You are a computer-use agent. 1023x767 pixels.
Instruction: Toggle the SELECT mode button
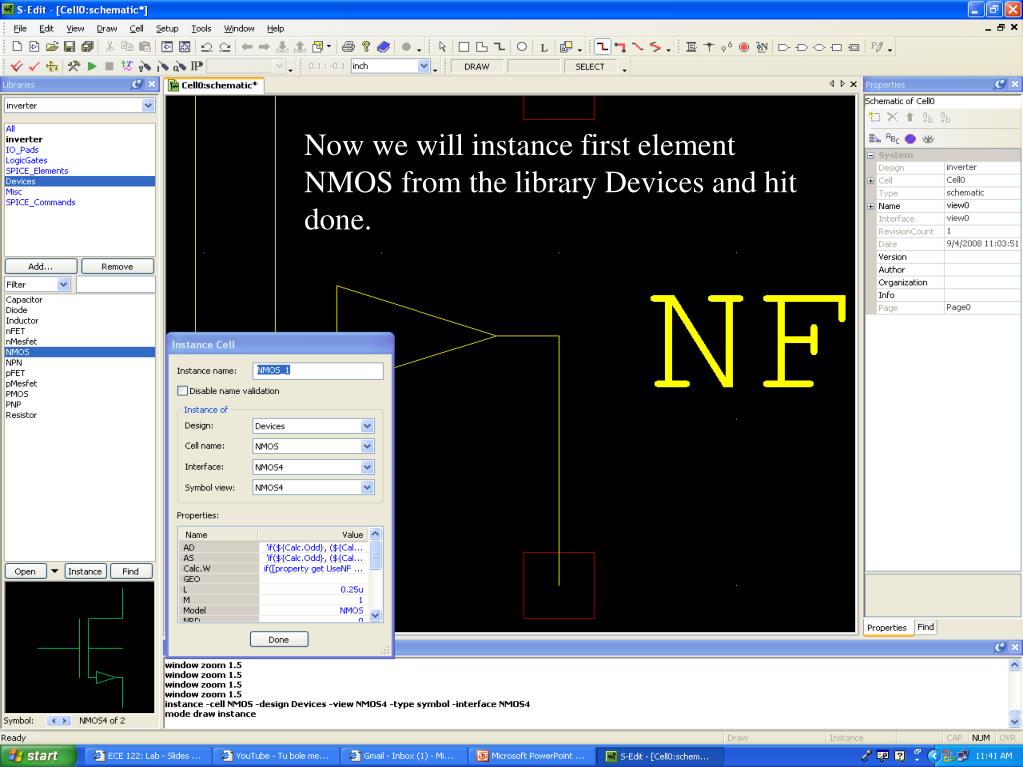pos(590,67)
